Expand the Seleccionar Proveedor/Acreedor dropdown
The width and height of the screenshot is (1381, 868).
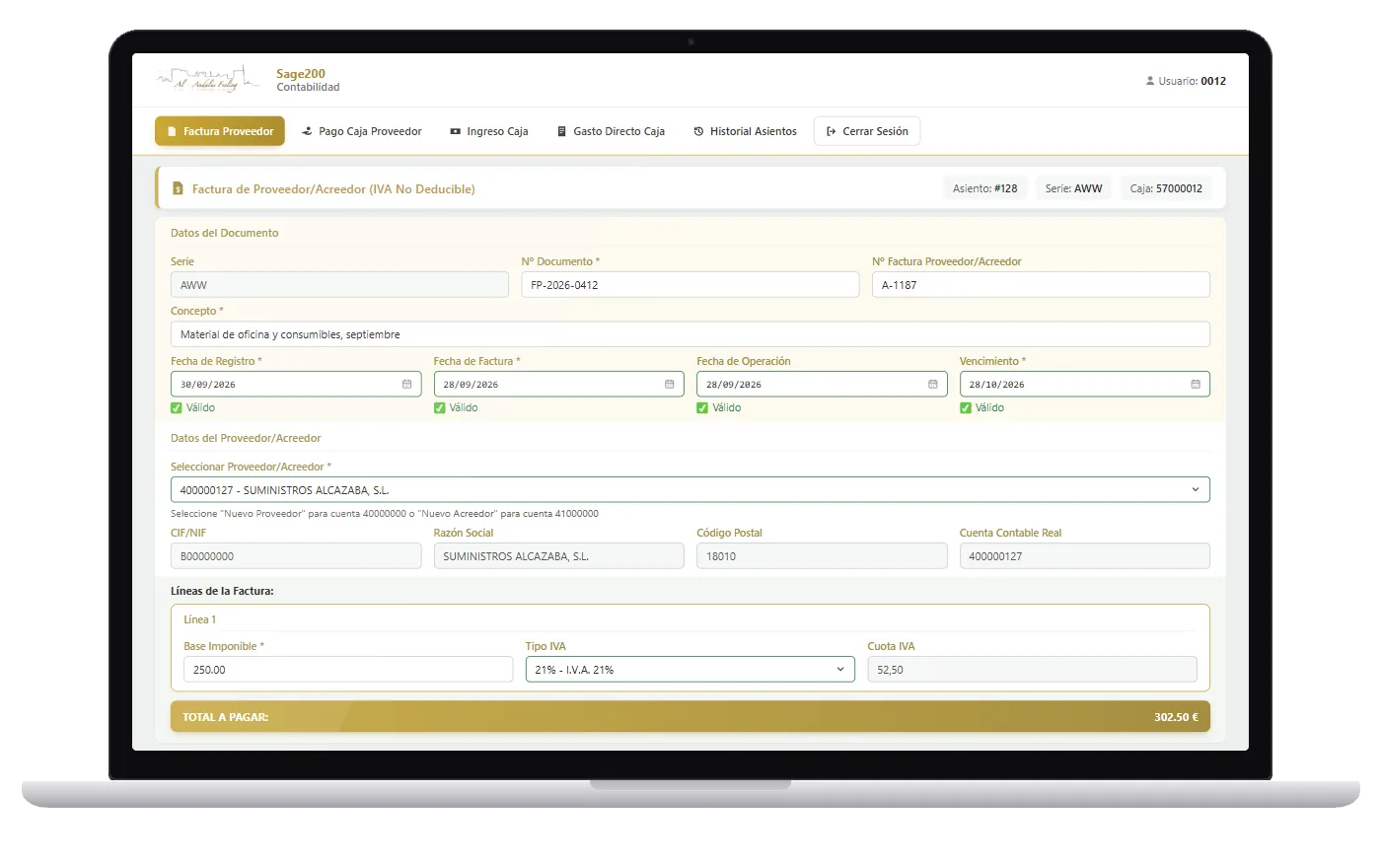(690, 489)
